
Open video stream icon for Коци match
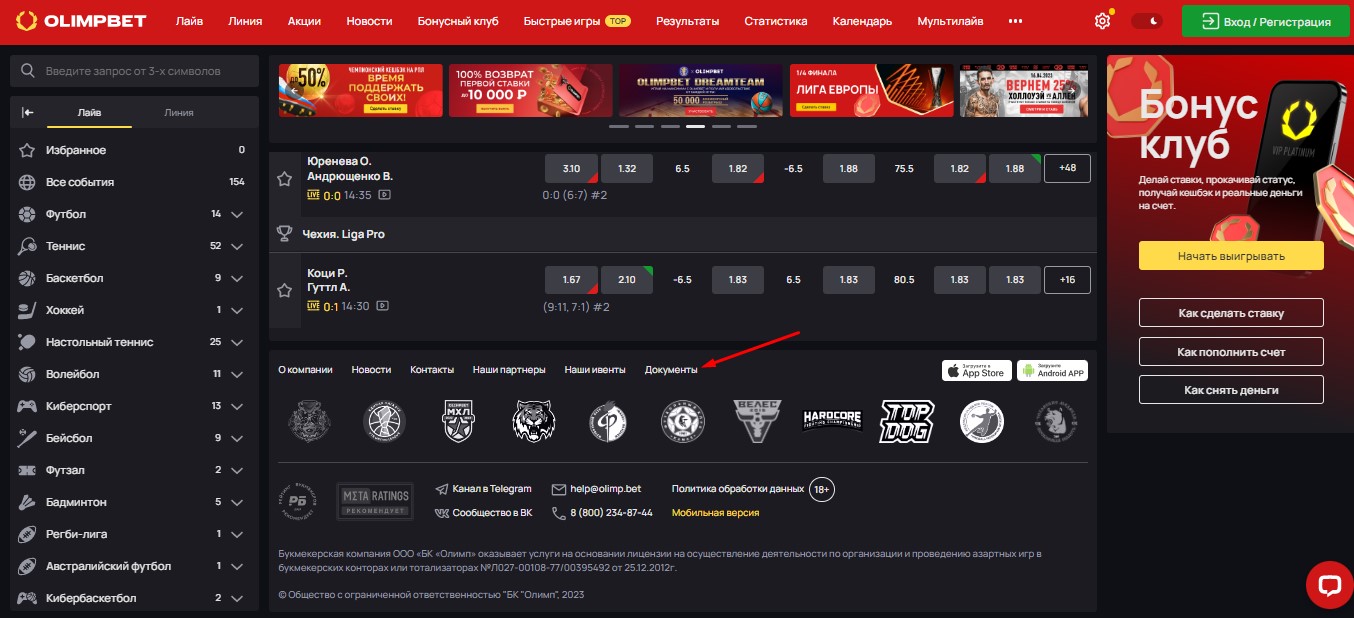(x=383, y=306)
